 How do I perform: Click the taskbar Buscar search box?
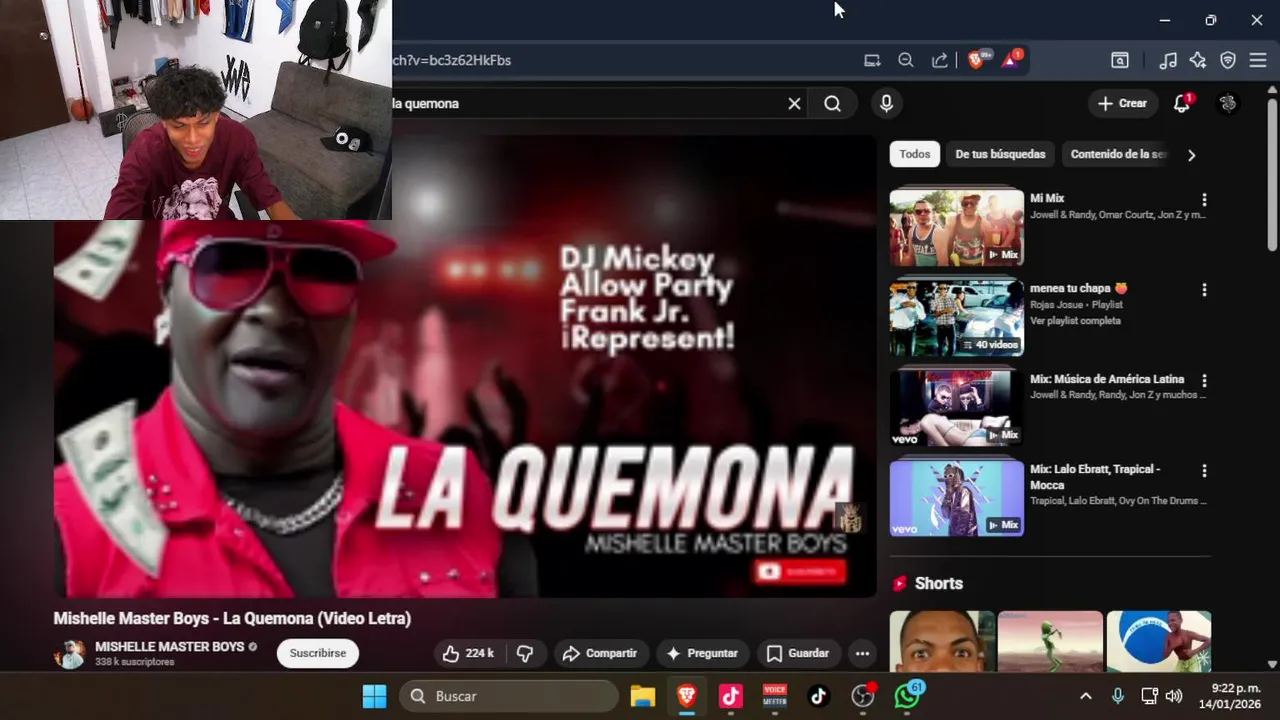509,696
